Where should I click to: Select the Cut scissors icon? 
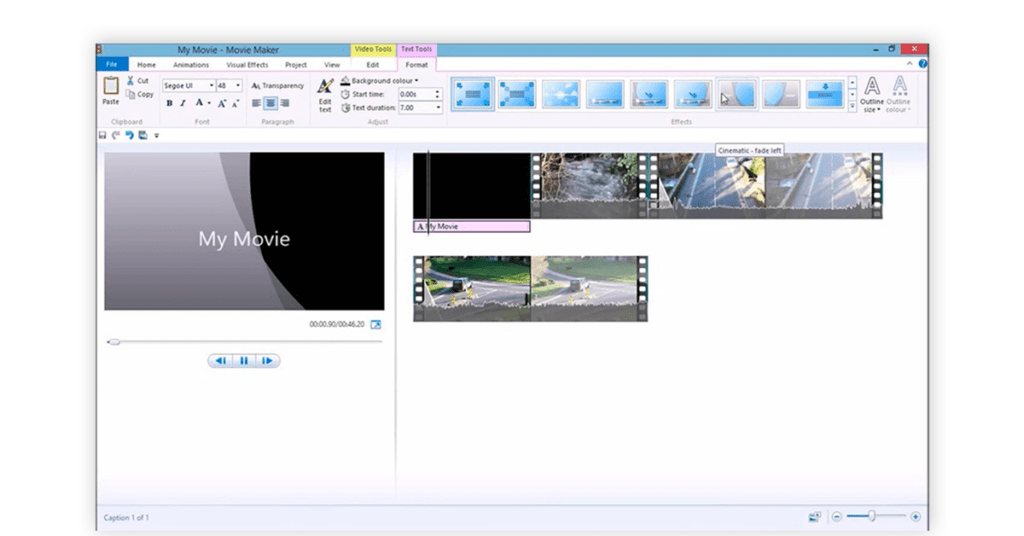131,80
